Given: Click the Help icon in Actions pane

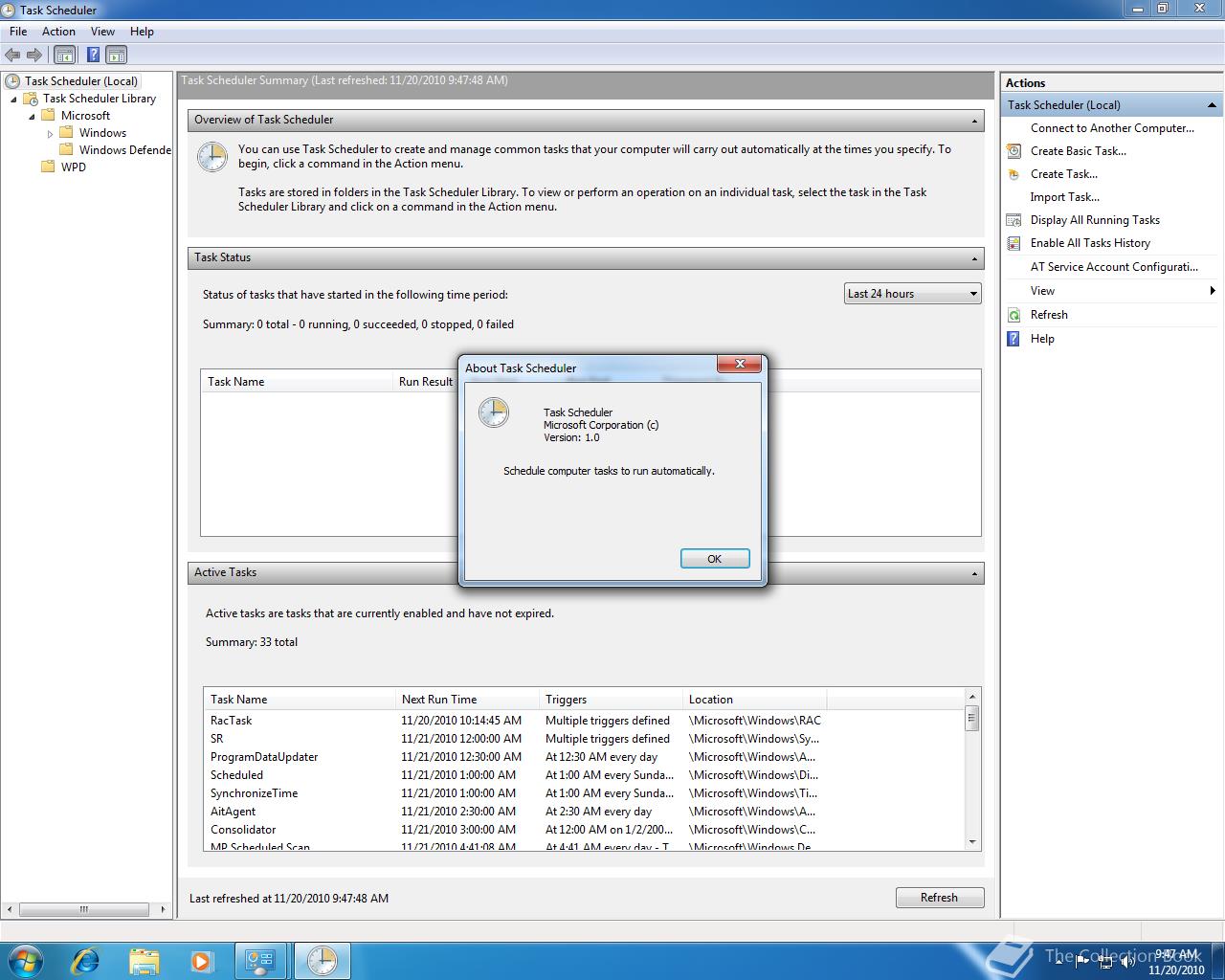Looking at the screenshot, I should [1013, 339].
